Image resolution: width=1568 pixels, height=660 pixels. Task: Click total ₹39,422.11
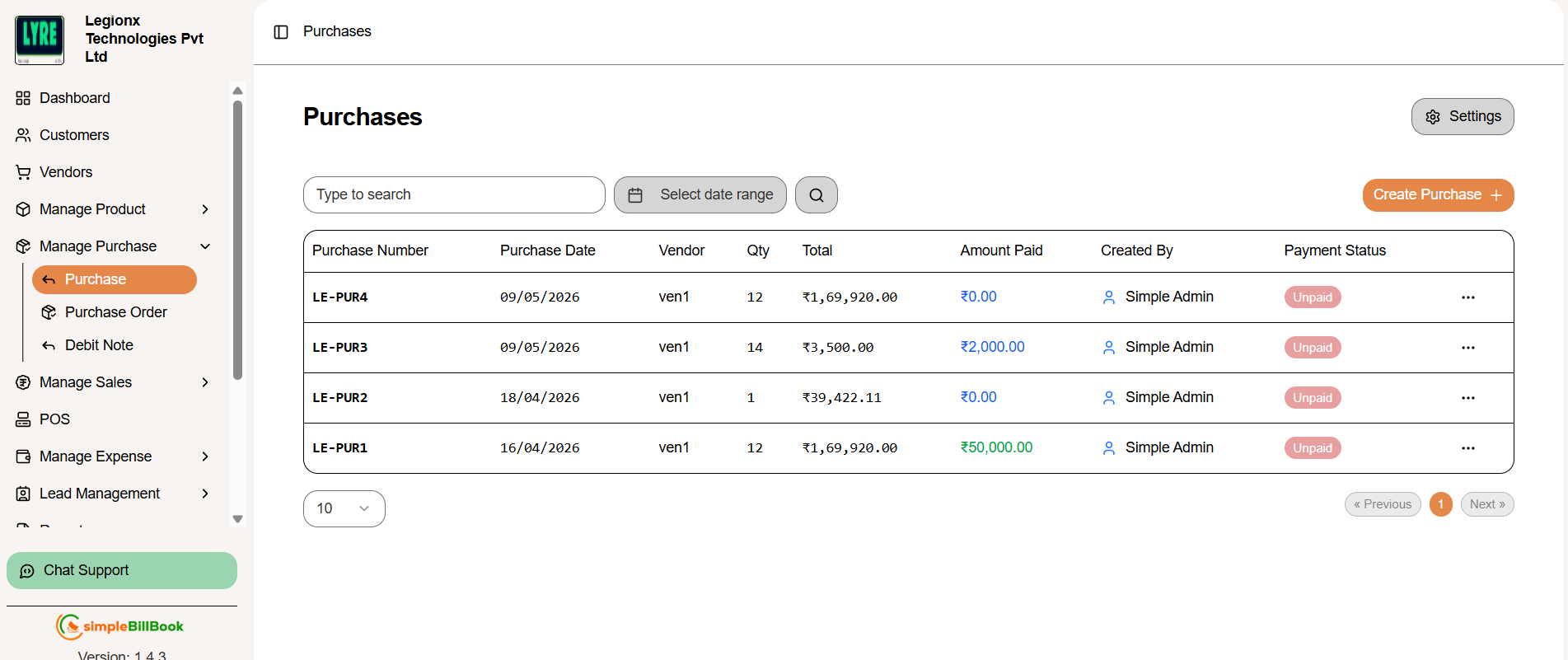(842, 398)
